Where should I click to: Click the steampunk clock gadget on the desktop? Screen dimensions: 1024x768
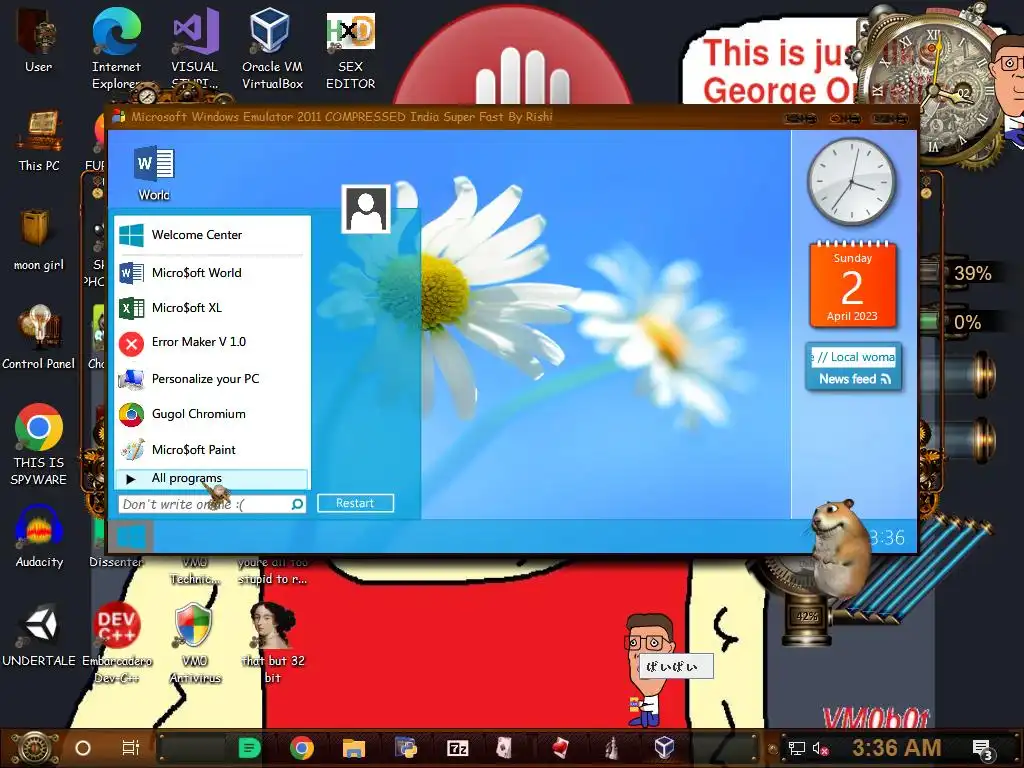(x=934, y=88)
